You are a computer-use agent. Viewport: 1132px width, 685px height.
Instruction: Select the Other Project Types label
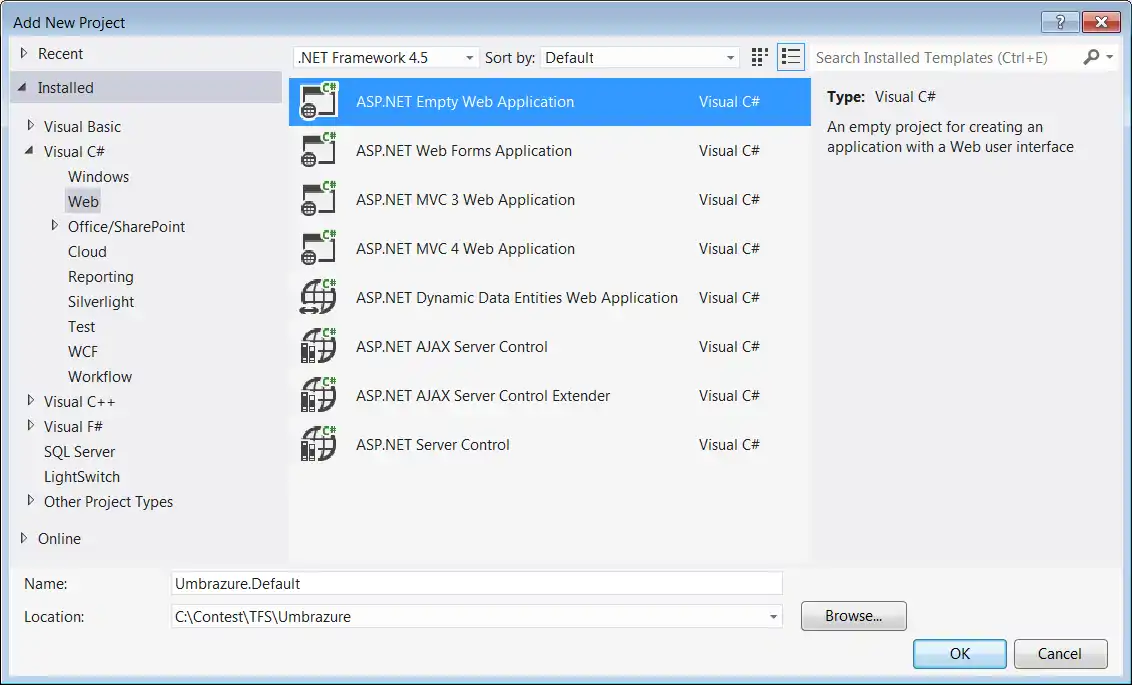108,502
